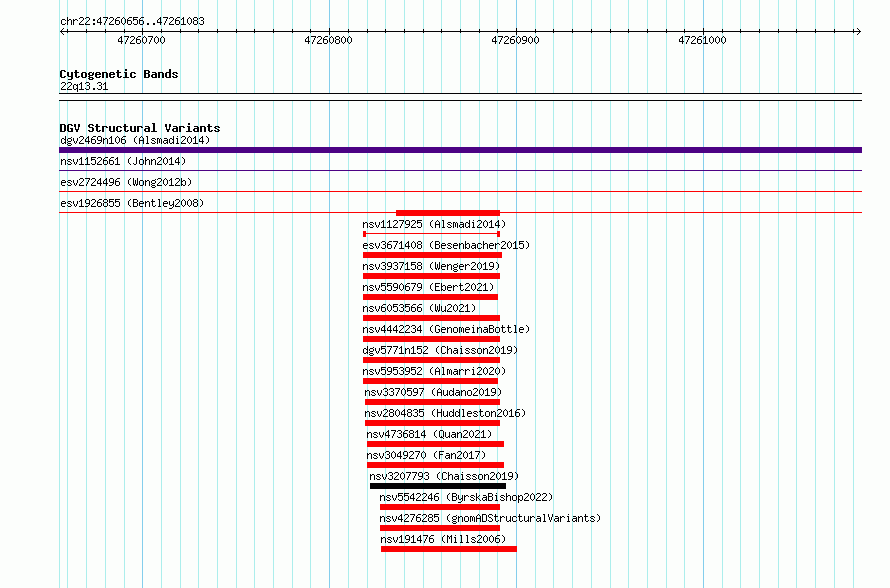Select the black nsv3207793 Chaisson2019 bar
Screen dimensions: 890x588
pos(438,486)
